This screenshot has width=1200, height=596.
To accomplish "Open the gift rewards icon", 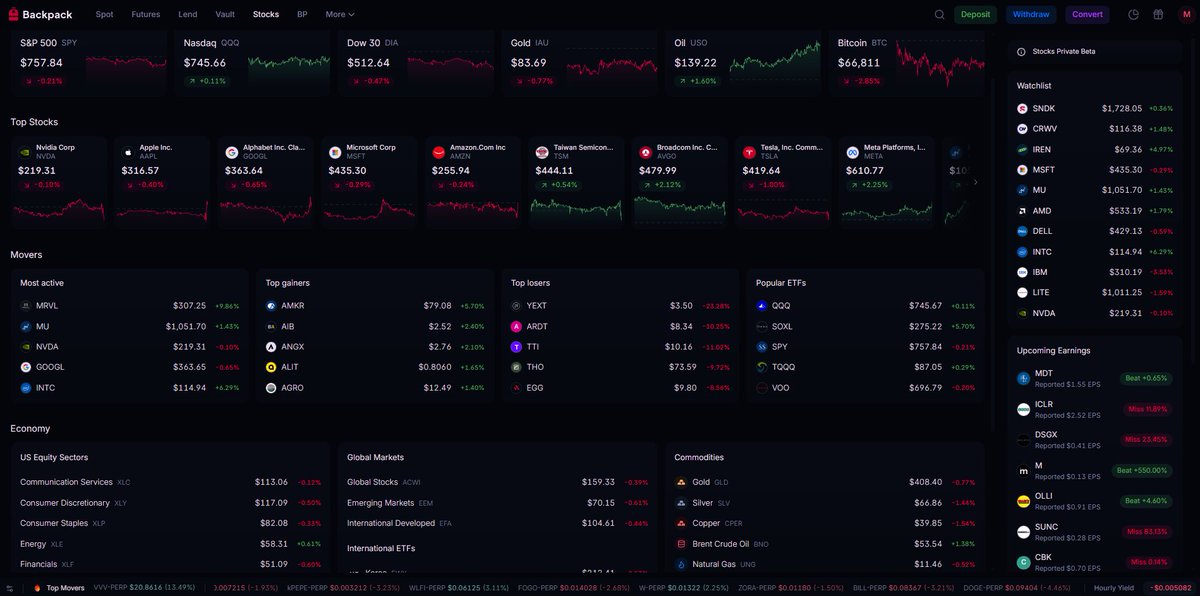I will click(1158, 14).
